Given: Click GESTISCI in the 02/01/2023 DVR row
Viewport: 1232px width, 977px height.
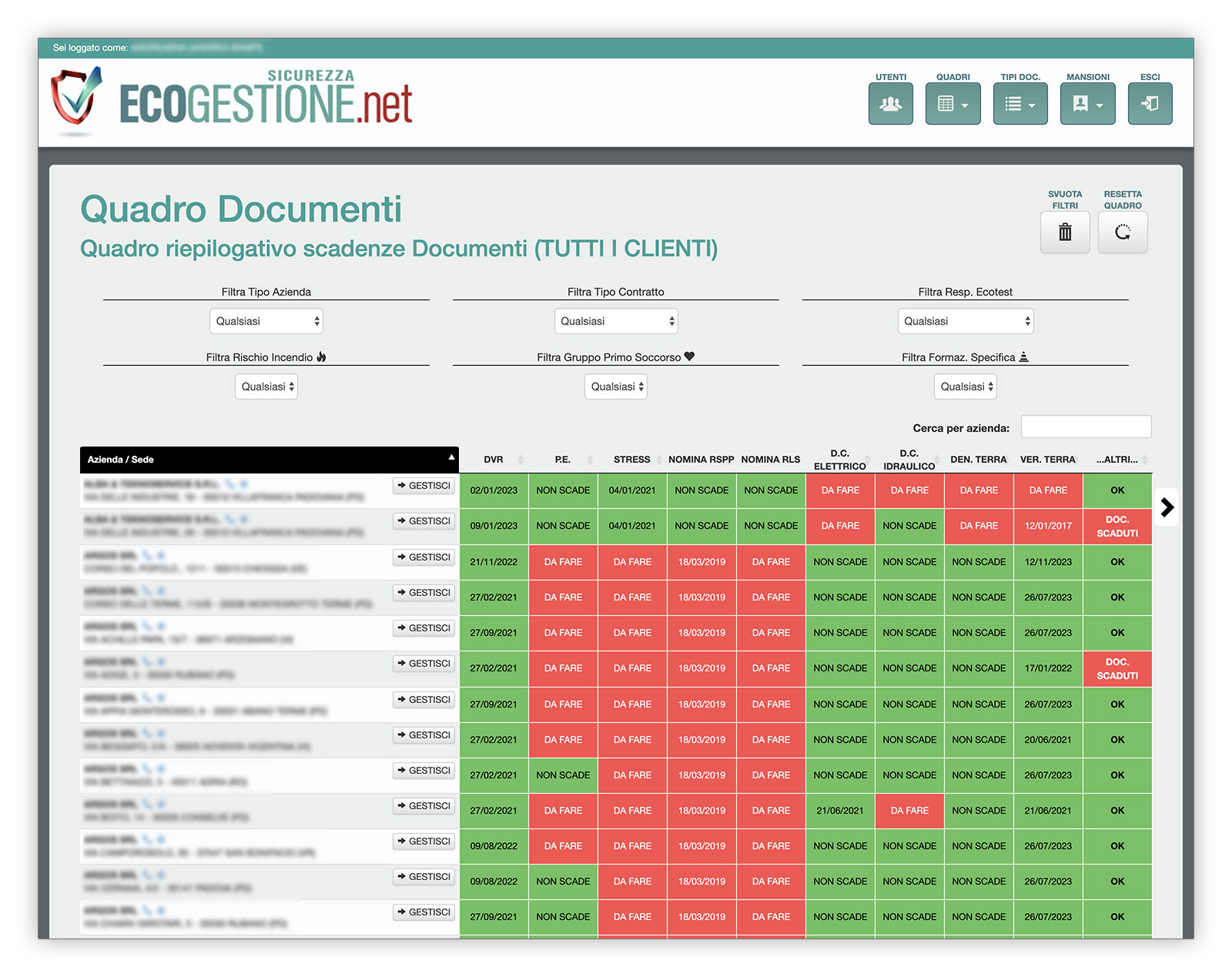Looking at the screenshot, I should point(424,486).
